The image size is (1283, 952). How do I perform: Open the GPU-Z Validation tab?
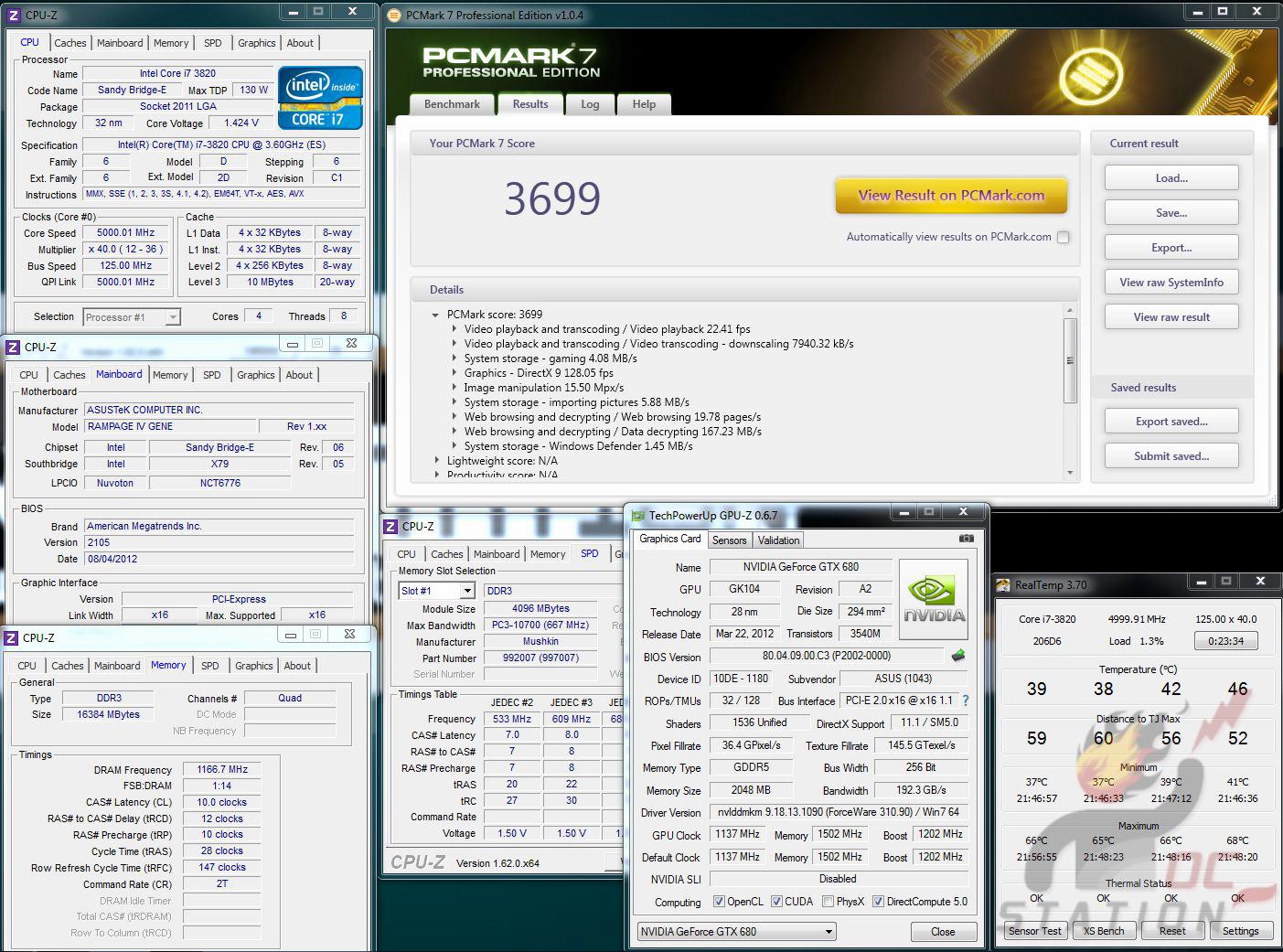(778, 540)
